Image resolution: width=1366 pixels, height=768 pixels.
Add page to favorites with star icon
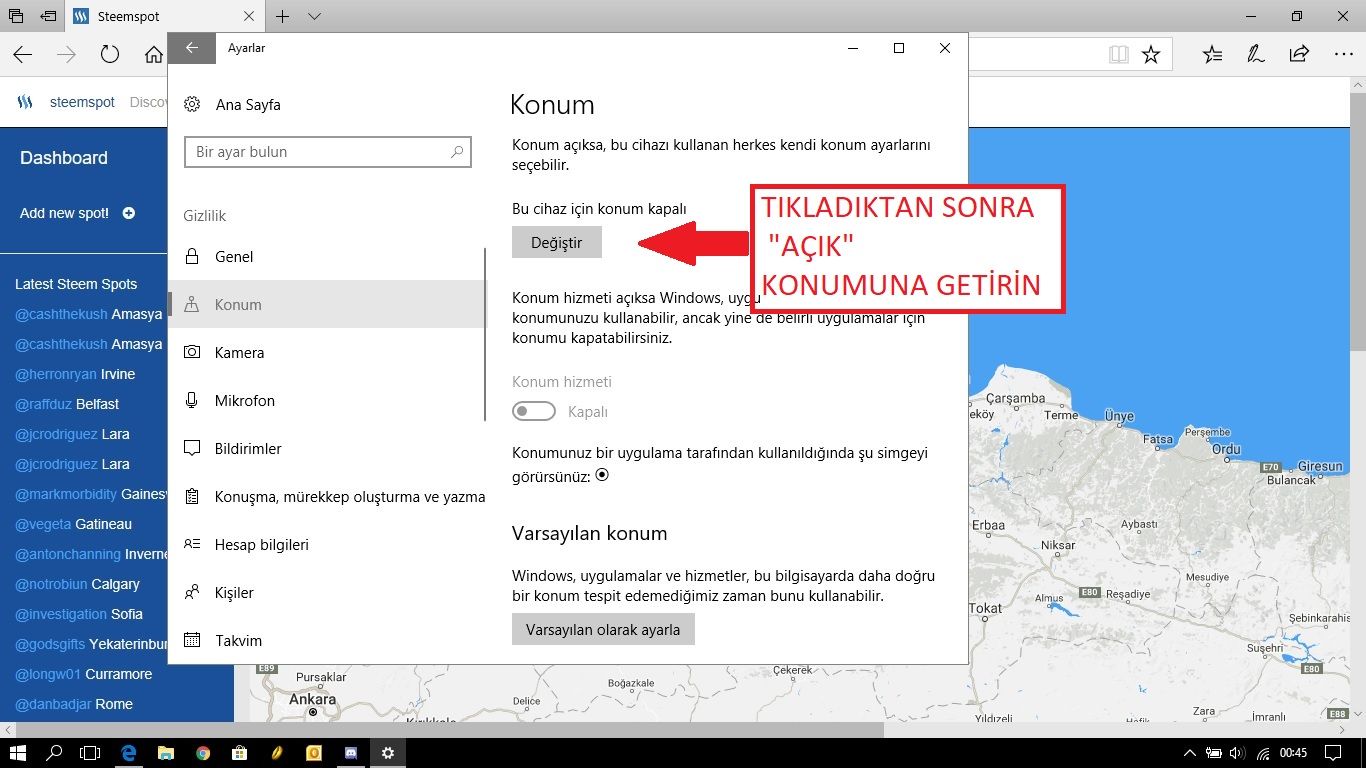1151,55
